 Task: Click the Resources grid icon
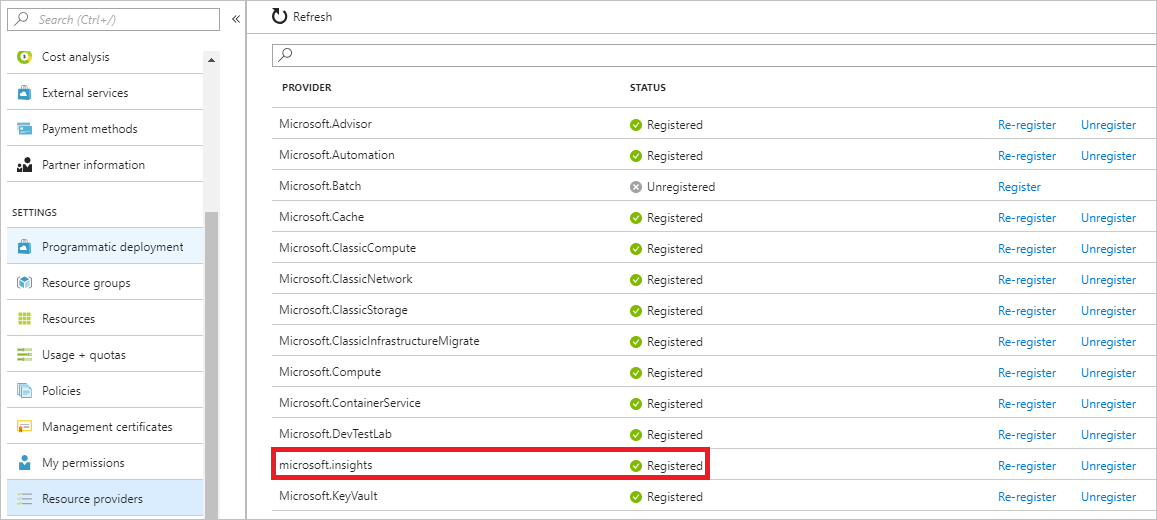(x=24, y=319)
